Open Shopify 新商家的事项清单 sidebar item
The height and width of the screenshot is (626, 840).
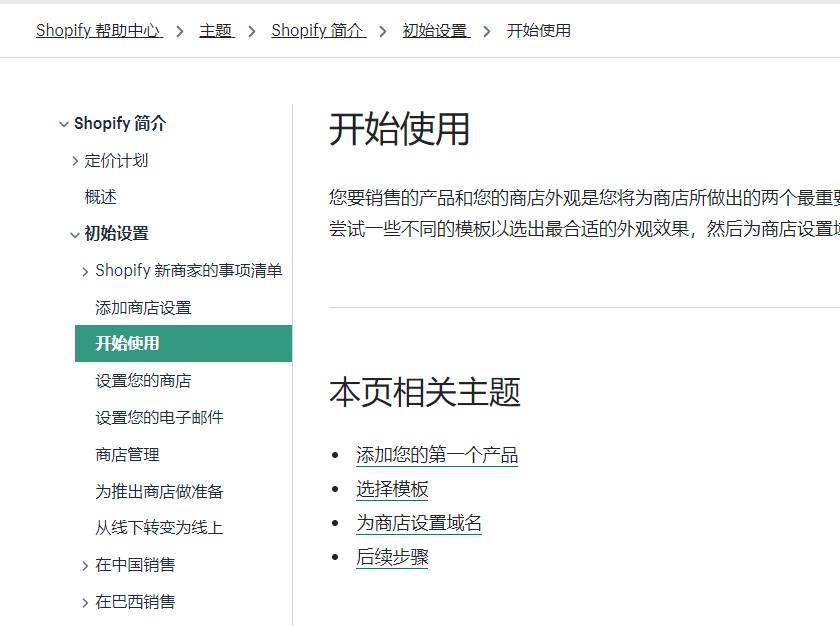[x=189, y=270]
